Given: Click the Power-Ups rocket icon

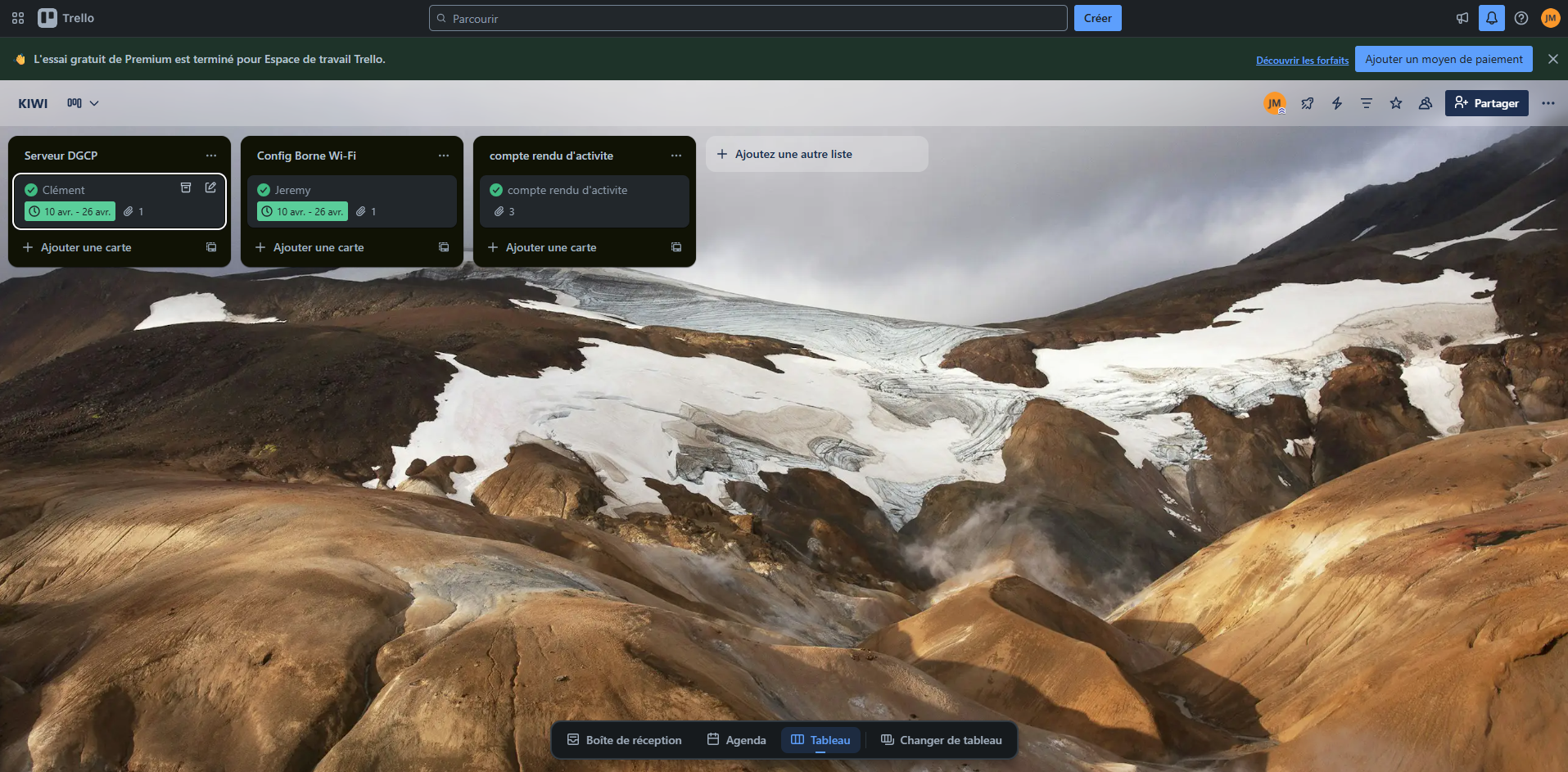Looking at the screenshot, I should click(1308, 103).
